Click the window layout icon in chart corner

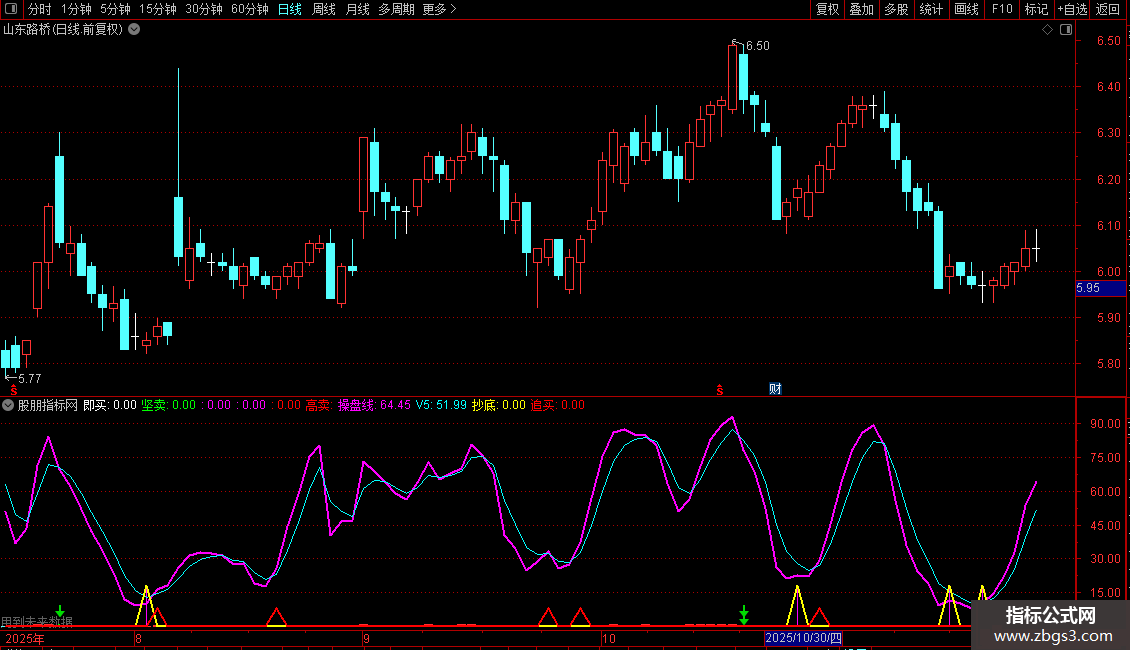tap(1067, 30)
